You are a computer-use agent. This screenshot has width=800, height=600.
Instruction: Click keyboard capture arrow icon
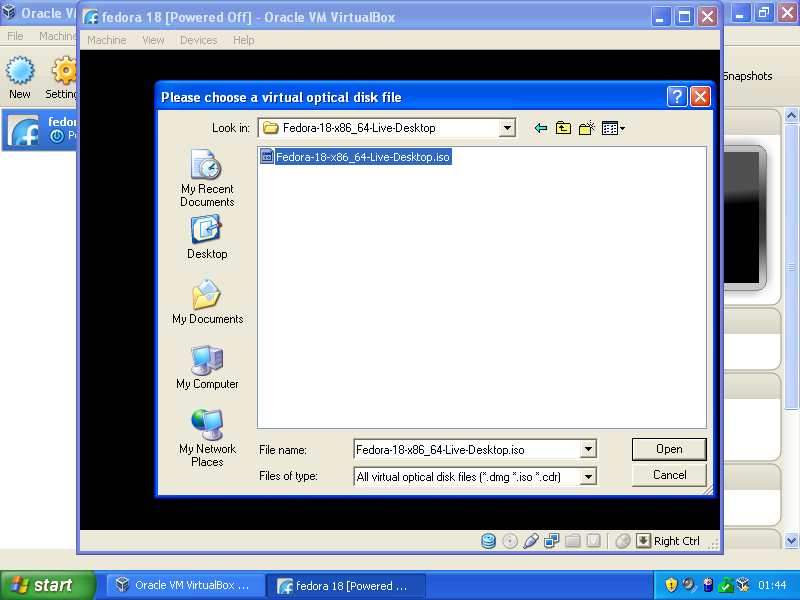pyautogui.click(x=643, y=541)
